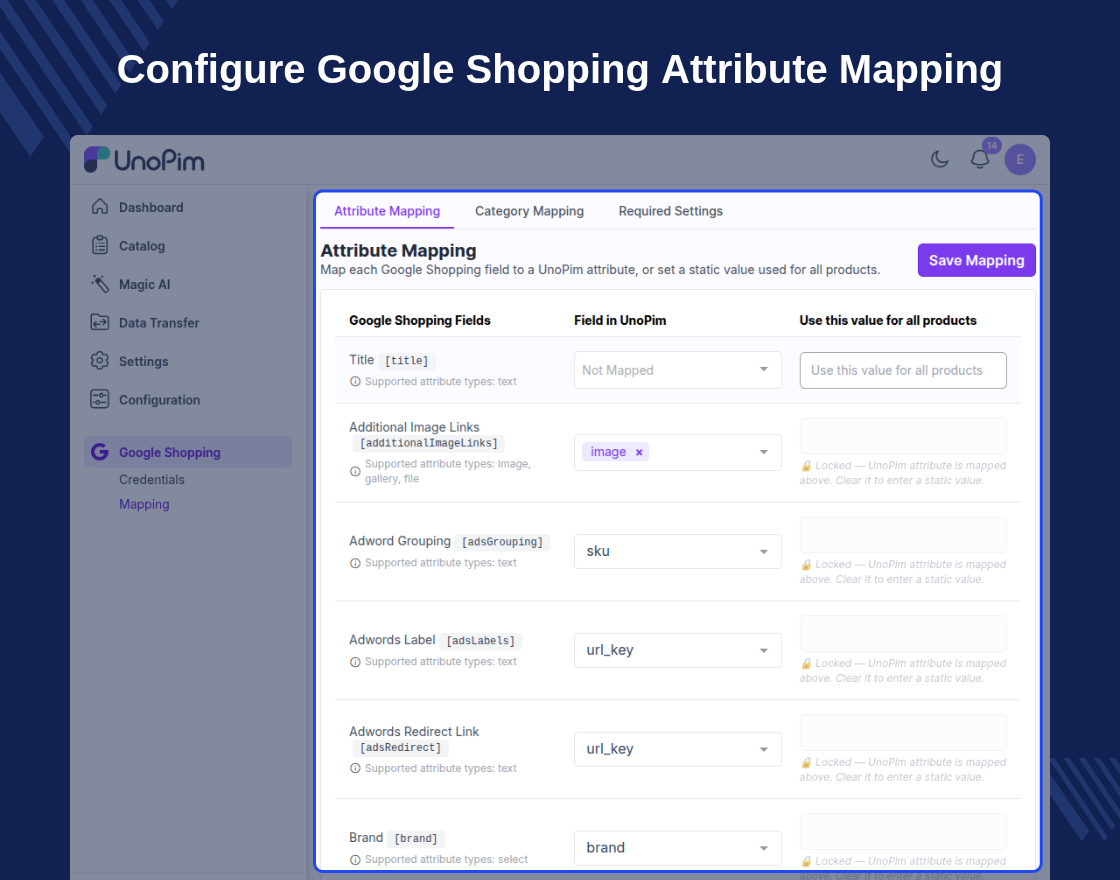Click locked static value field for Adword Grouping
The height and width of the screenshot is (880, 1120).
tap(903, 535)
